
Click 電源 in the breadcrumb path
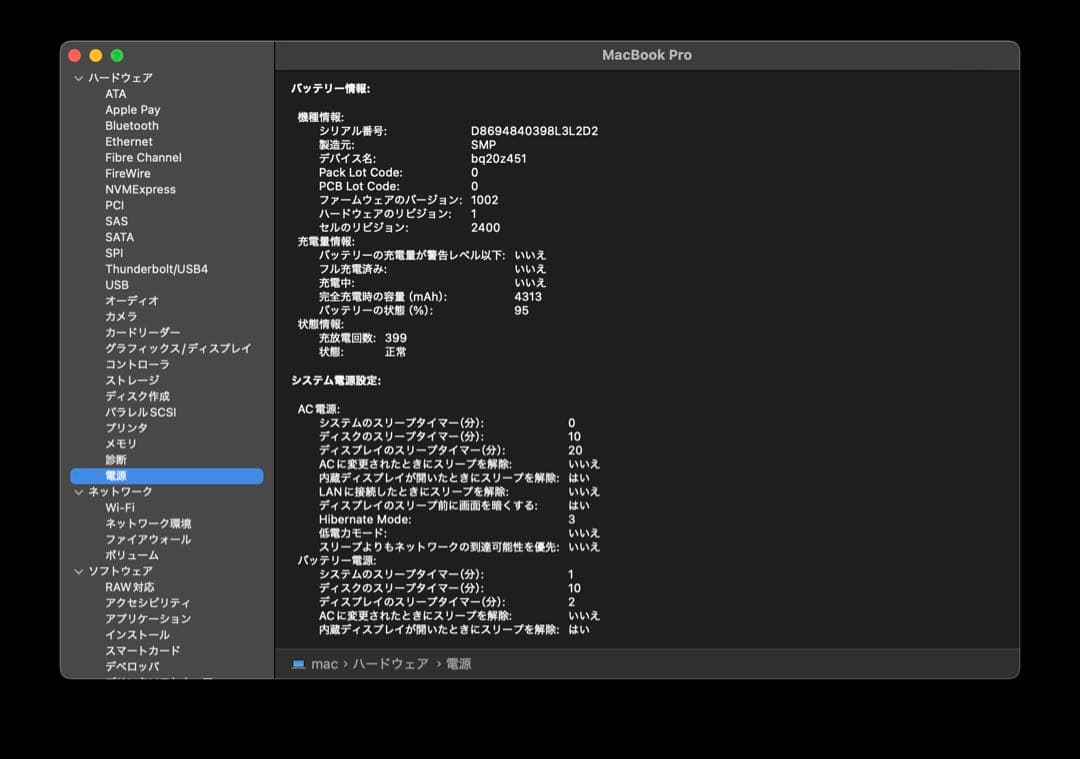(x=458, y=663)
